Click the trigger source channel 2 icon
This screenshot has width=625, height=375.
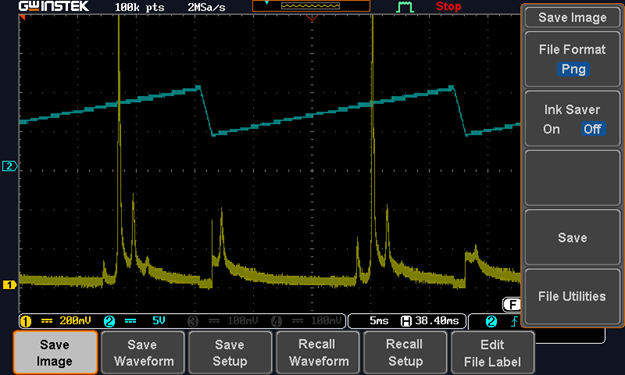(x=491, y=321)
